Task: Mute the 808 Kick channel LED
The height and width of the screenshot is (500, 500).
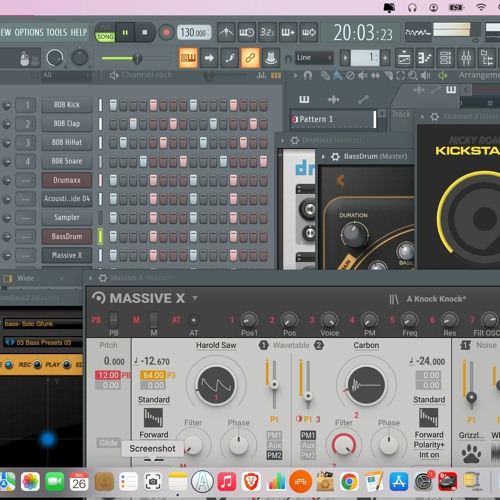Action: tap(7, 105)
